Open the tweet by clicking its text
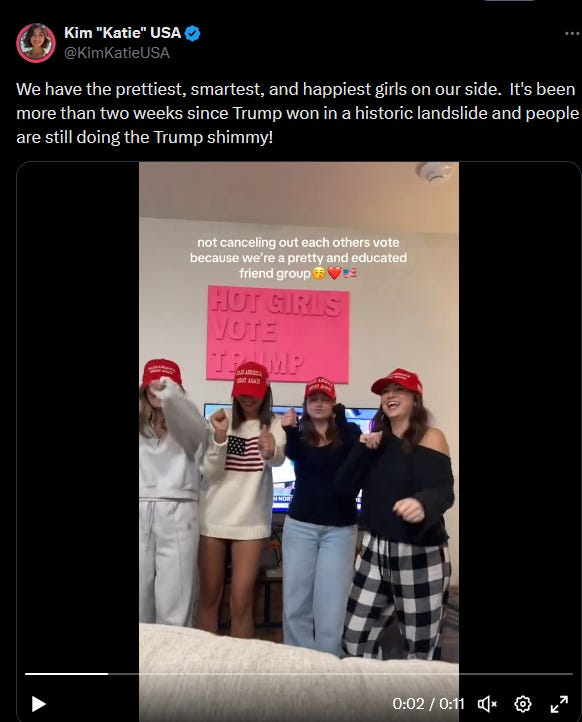 pos(297,113)
